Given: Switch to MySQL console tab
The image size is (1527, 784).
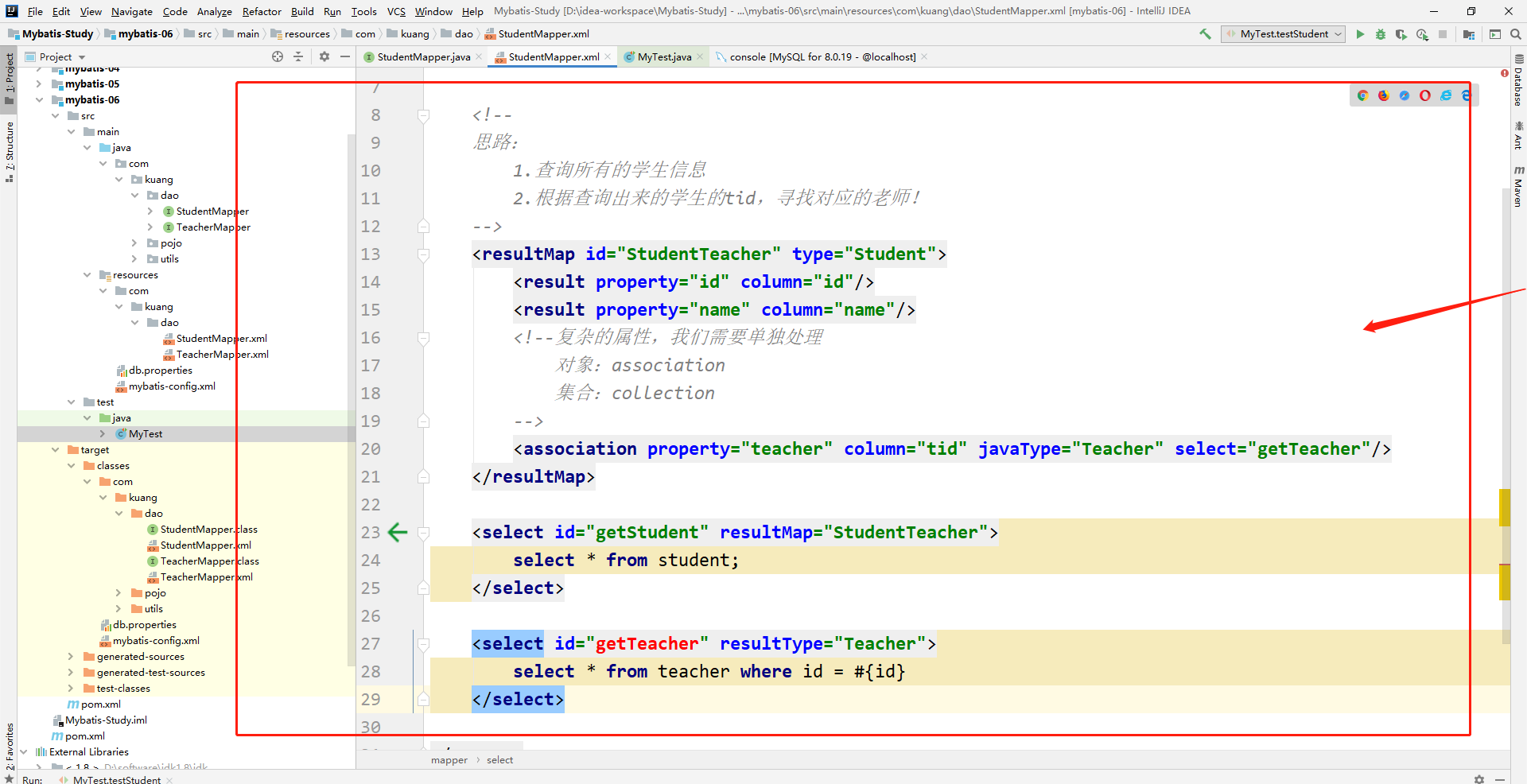Looking at the screenshot, I should [x=822, y=56].
